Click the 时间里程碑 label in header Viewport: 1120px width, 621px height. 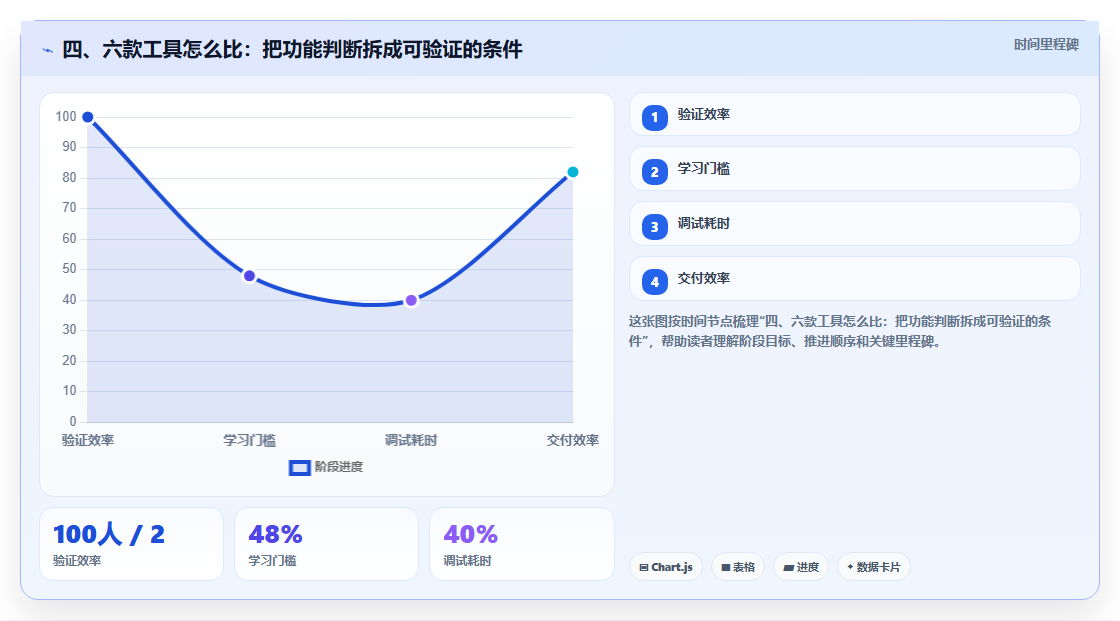click(1046, 45)
